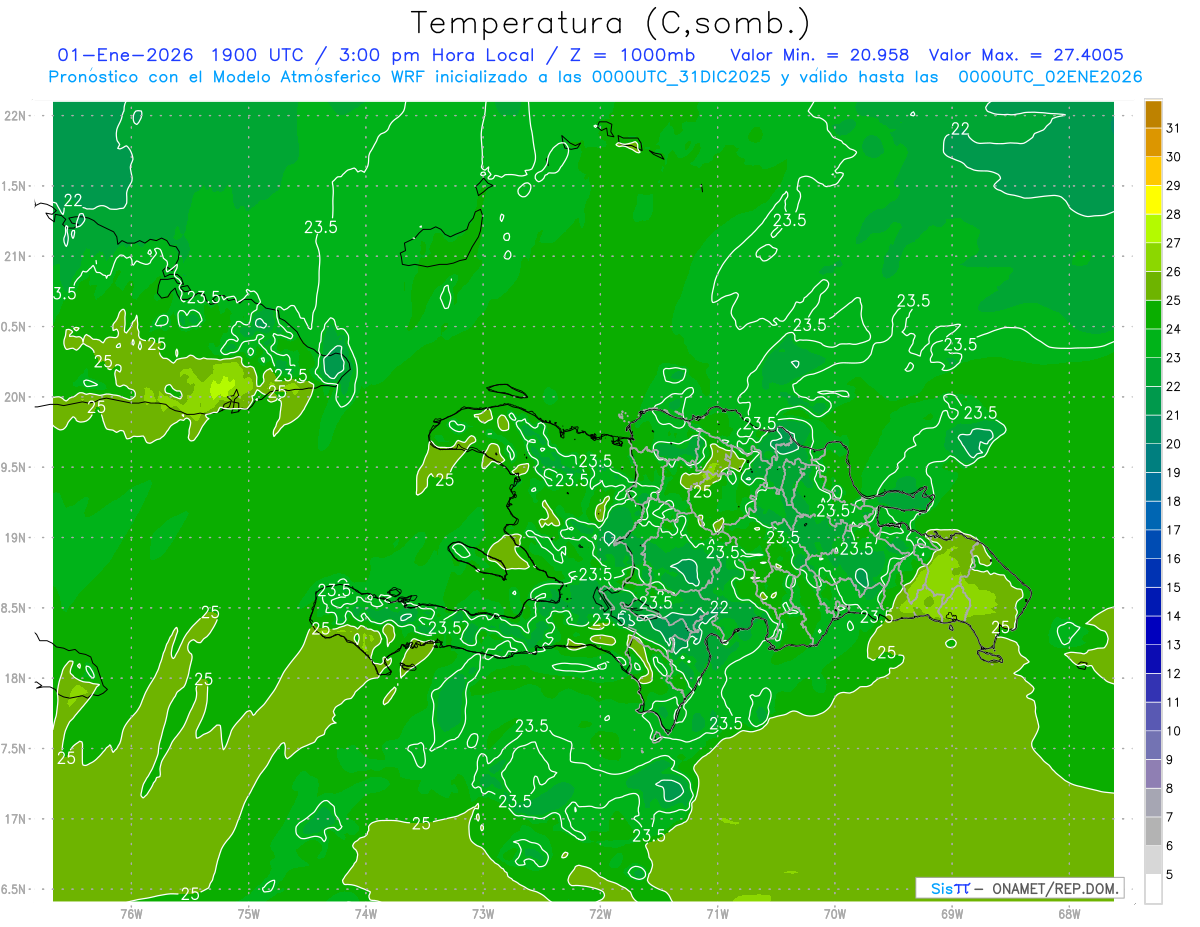Click the "69W" longitude axis label

[952, 913]
